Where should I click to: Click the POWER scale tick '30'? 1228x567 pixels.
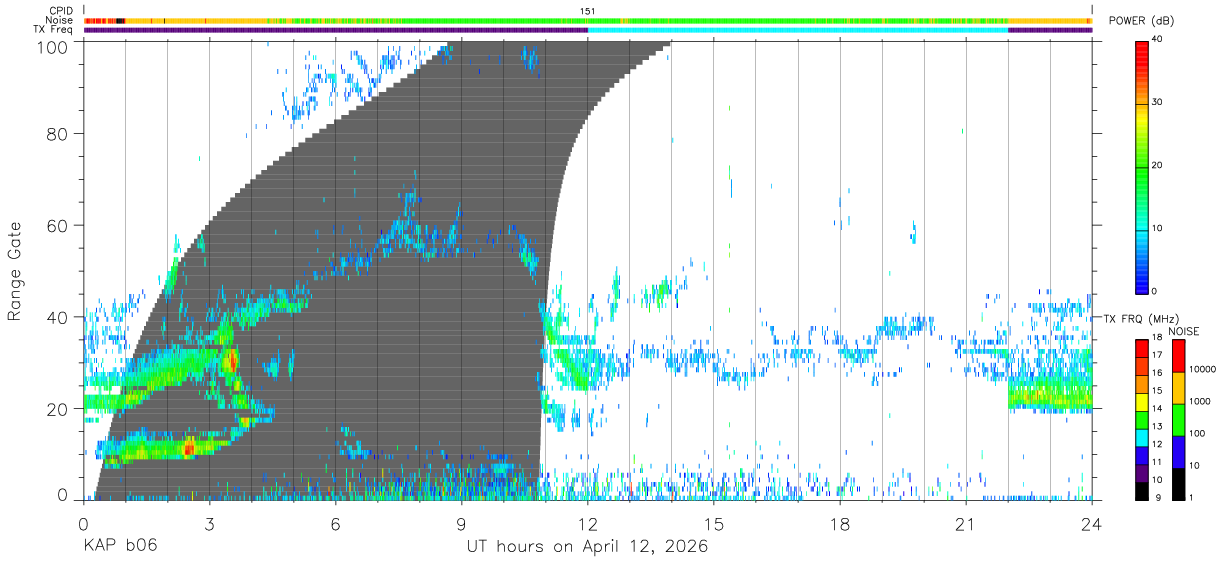click(1159, 103)
